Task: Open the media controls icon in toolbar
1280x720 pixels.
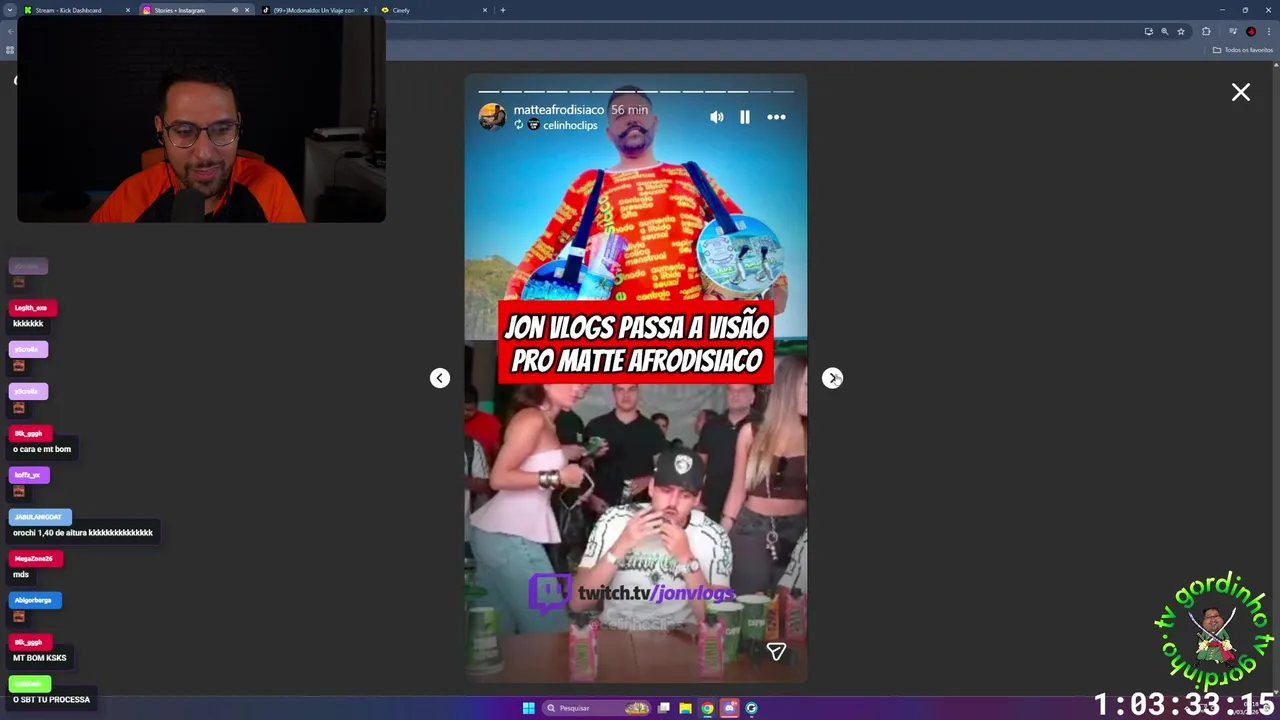Action: click(1232, 31)
